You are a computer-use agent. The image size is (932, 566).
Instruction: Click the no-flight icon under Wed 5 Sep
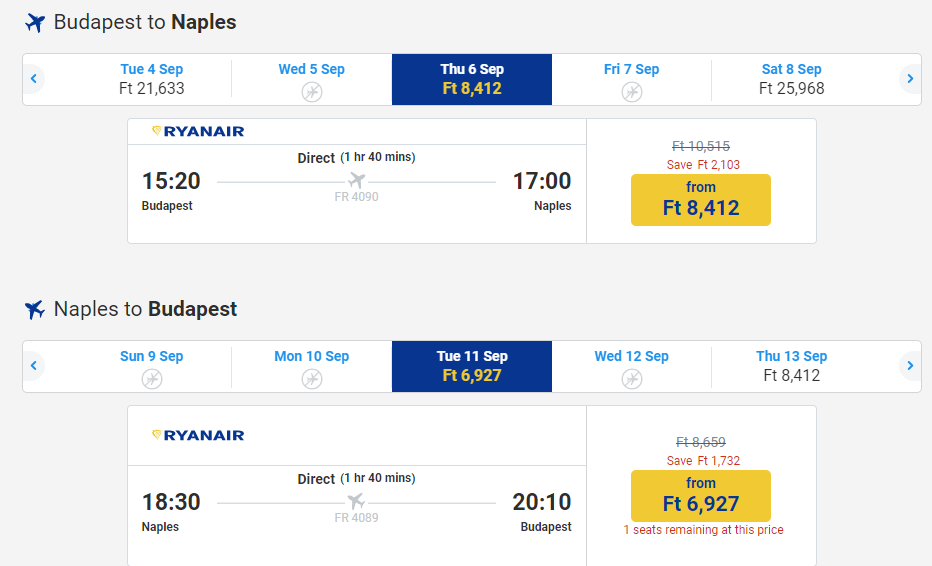(312, 92)
